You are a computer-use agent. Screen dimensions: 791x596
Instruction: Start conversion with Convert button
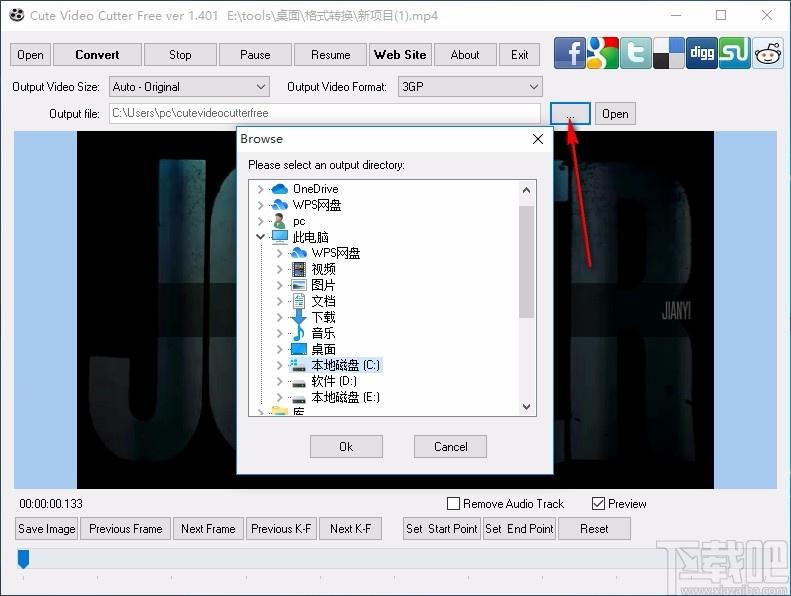pyautogui.click(x=97, y=55)
